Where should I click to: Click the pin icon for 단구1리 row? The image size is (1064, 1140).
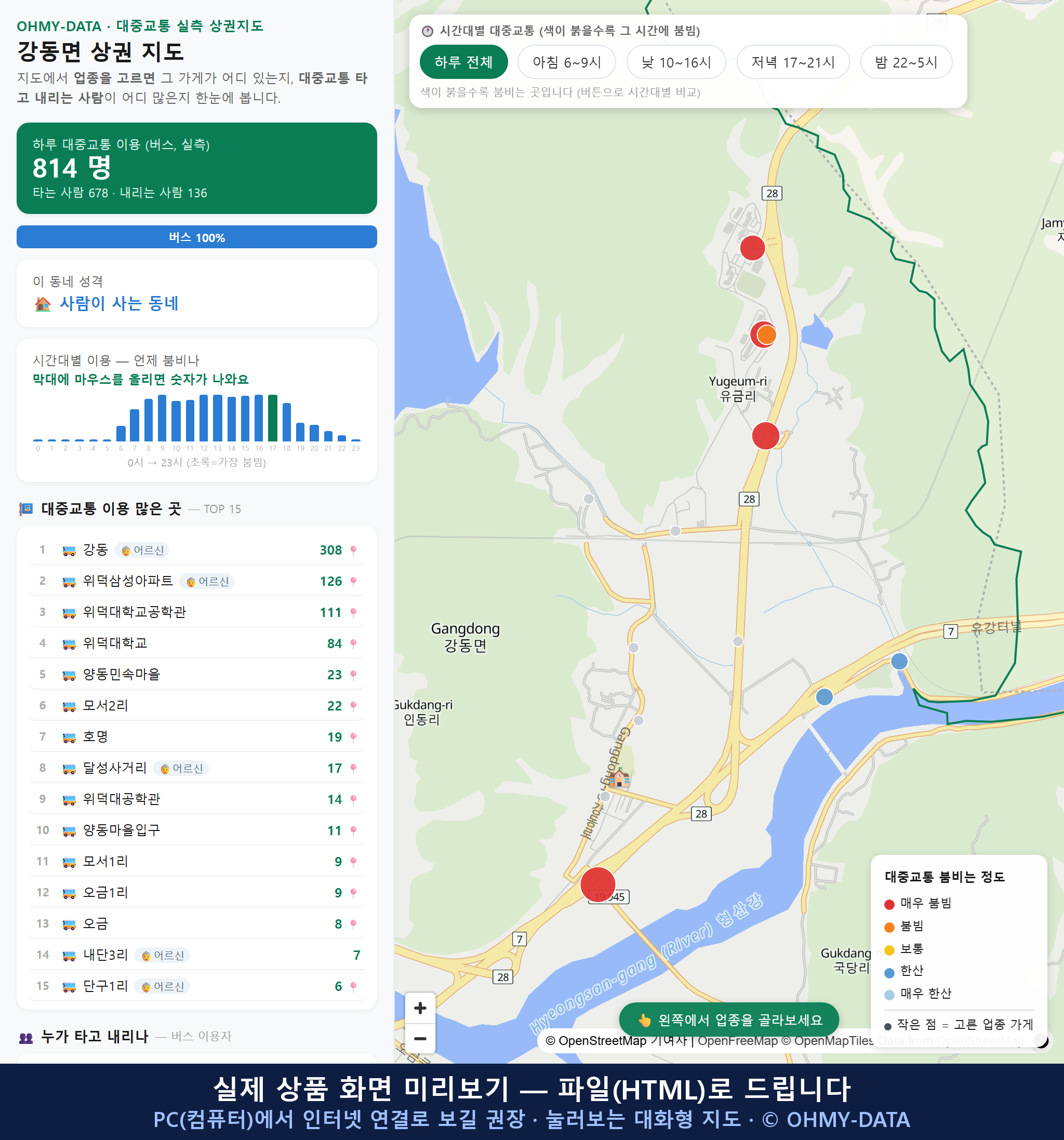click(x=353, y=986)
